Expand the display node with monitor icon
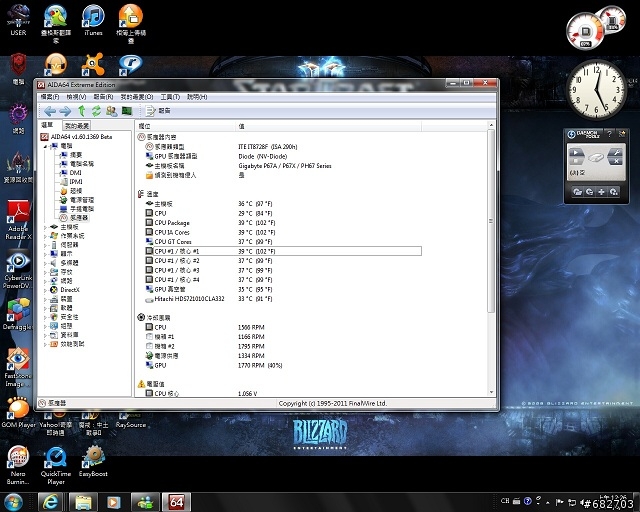 click(x=45, y=254)
